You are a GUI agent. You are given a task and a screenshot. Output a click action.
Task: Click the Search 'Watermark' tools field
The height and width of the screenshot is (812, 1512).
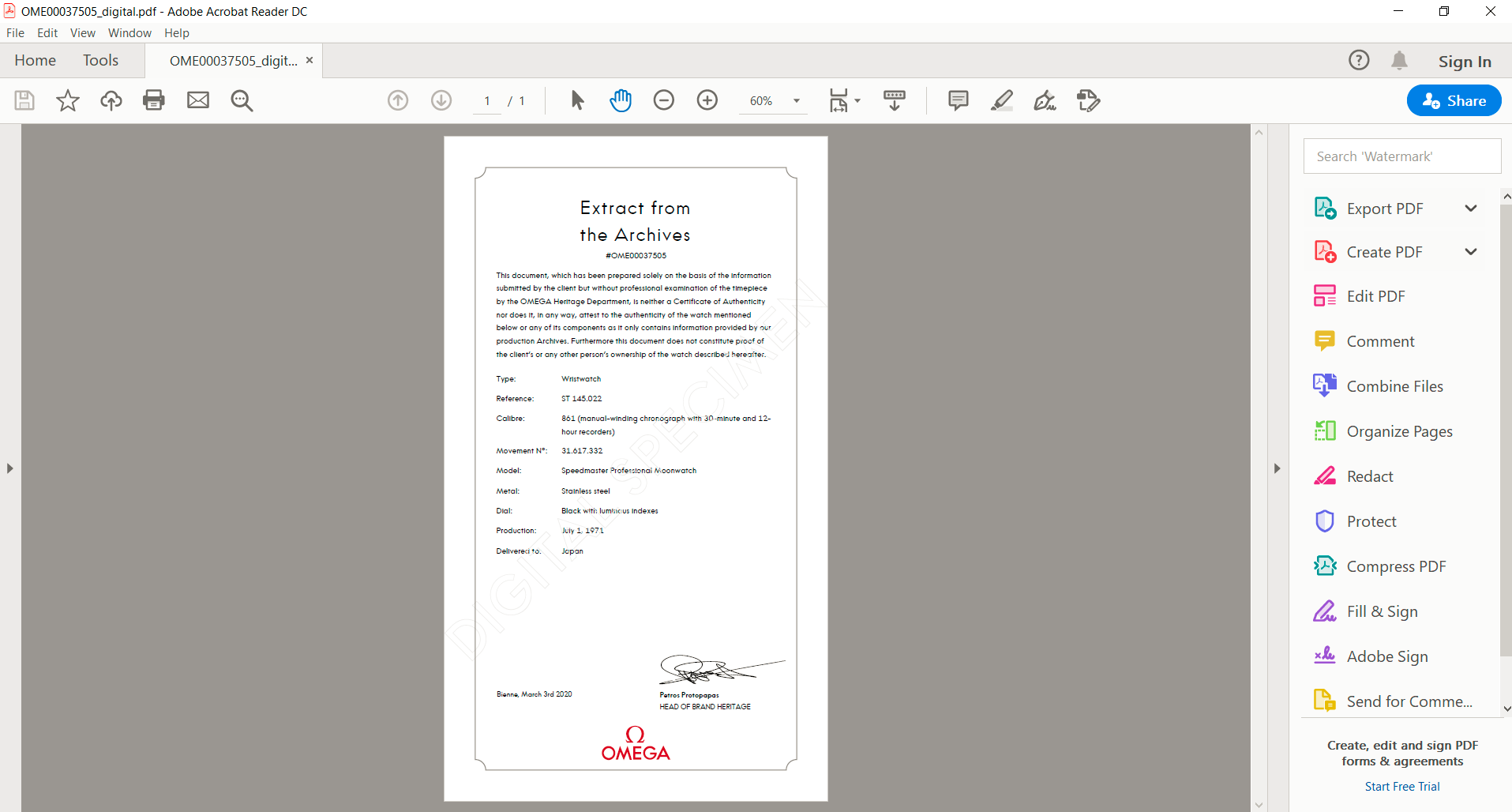[1401, 156]
